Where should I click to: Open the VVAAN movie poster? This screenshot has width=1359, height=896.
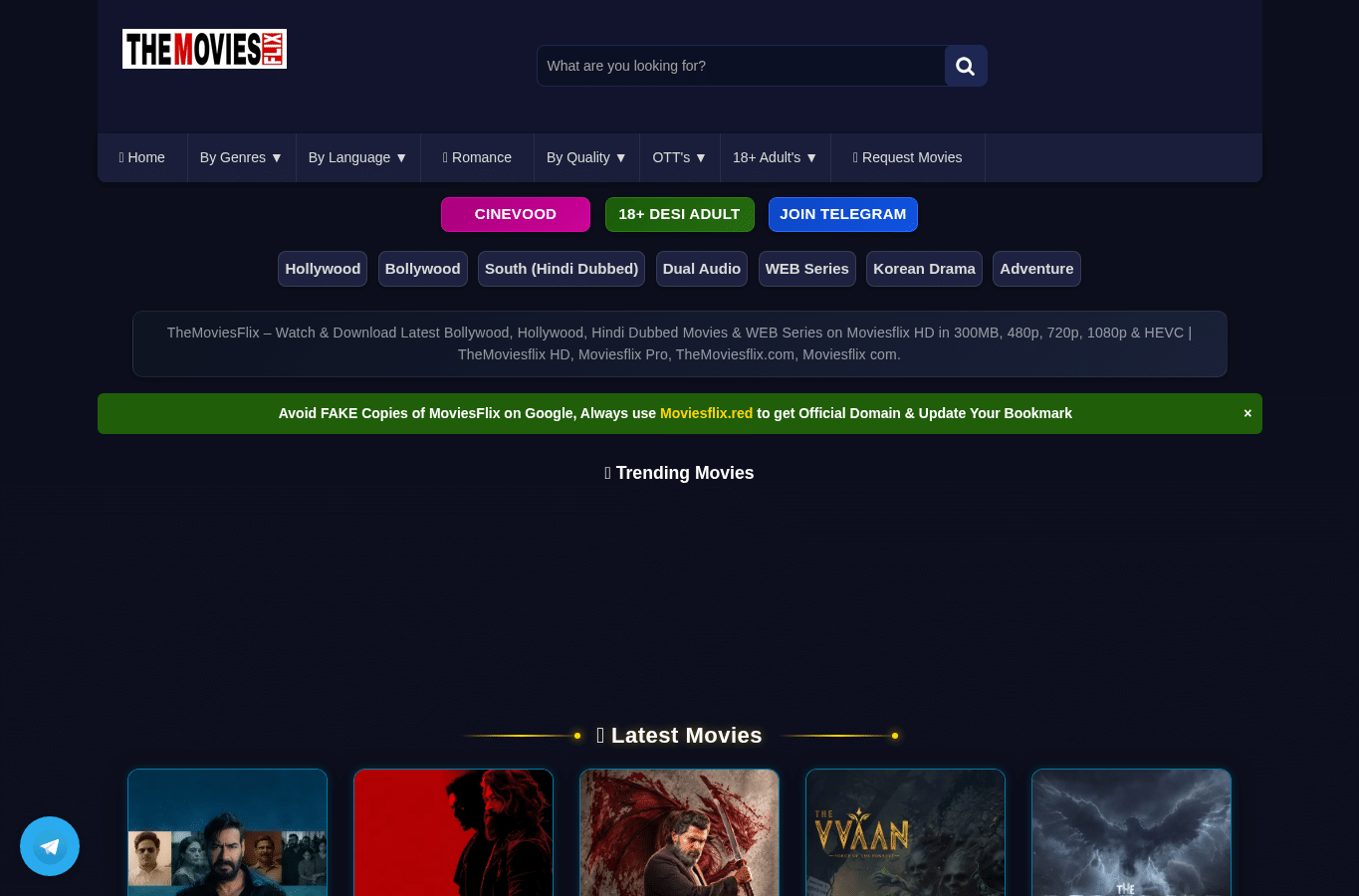click(x=905, y=832)
